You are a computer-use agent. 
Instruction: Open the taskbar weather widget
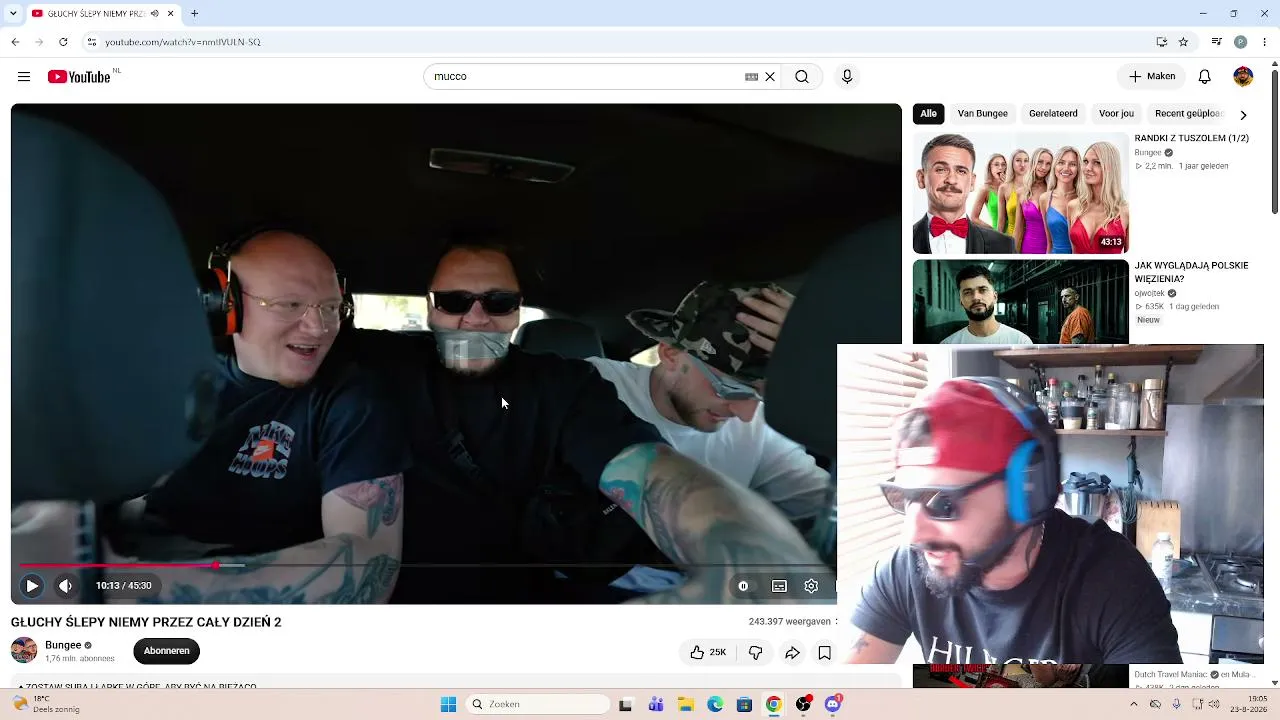click(x=48, y=704)
